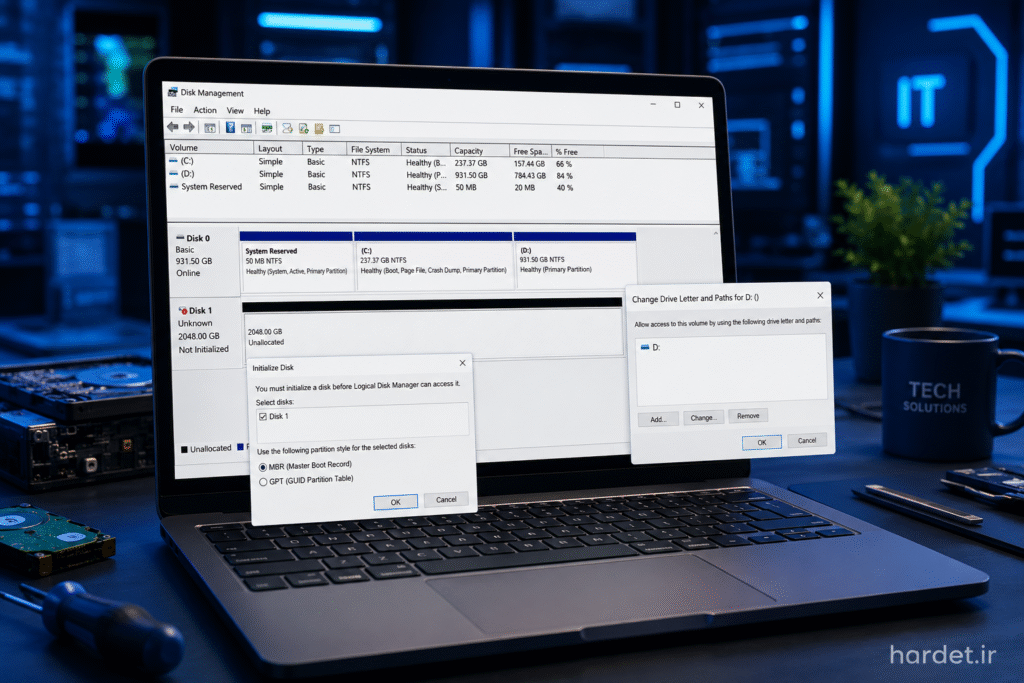The image size is (1024, 683).
Task: Click the D: drive icon in Change Drive Letter list
Action: [x=645, y=347]
